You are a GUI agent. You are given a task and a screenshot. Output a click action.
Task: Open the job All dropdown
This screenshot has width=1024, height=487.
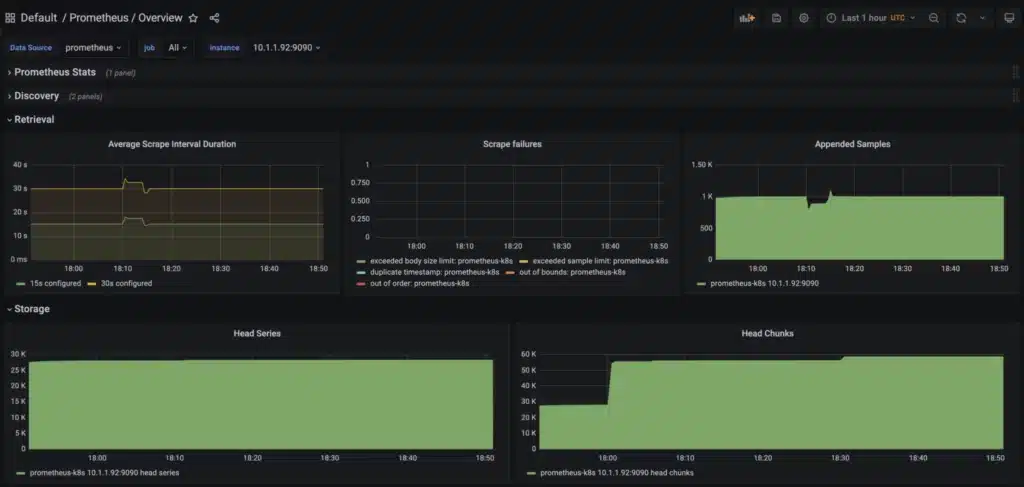click(178, 48)
